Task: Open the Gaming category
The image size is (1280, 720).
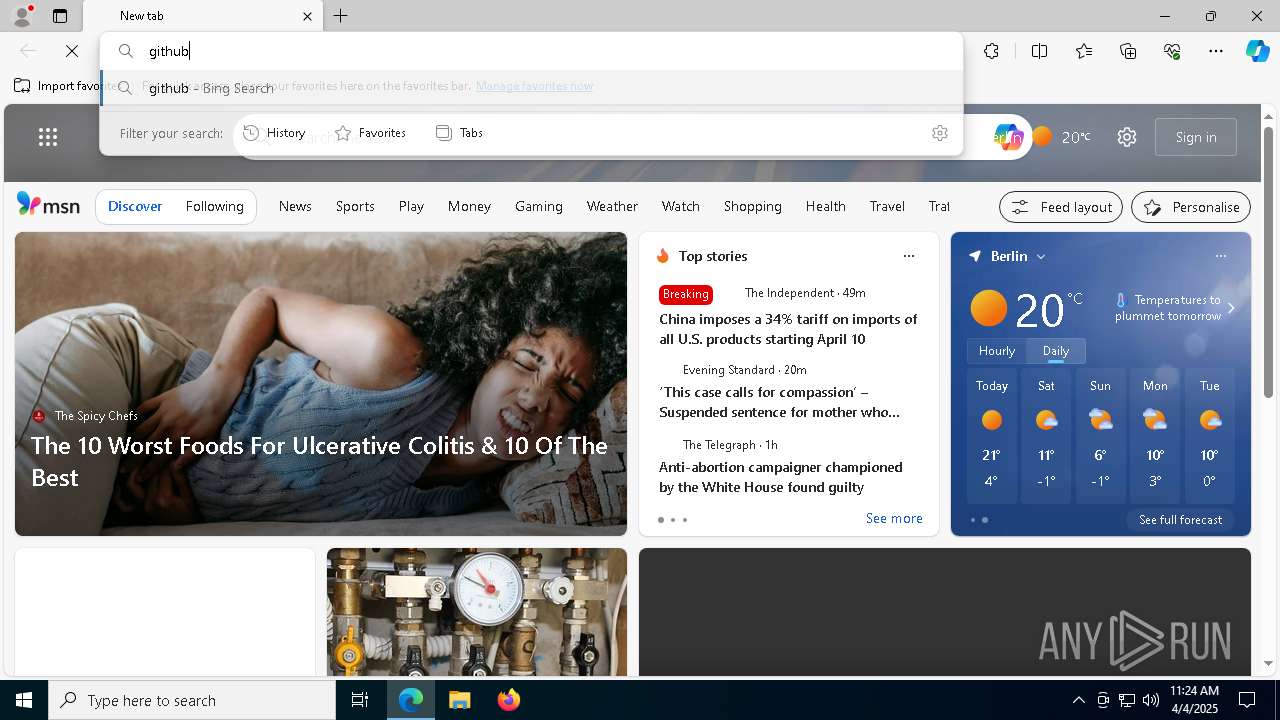Action: click(539, 206)
